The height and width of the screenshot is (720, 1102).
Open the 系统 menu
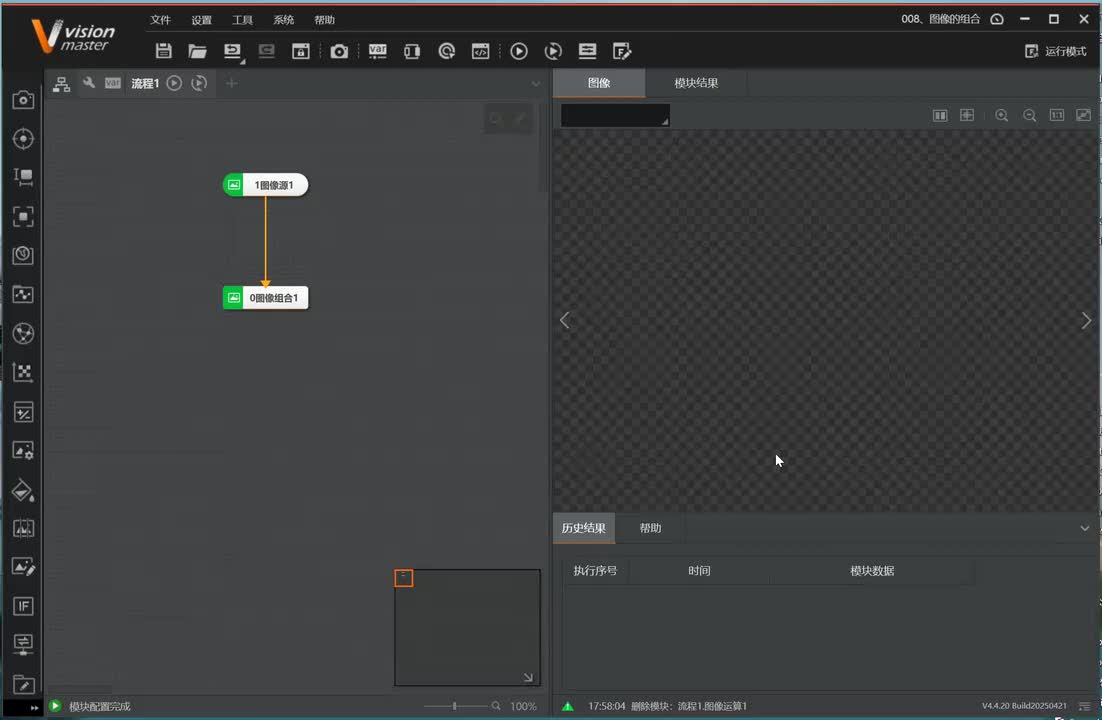(x=283, y=20)
